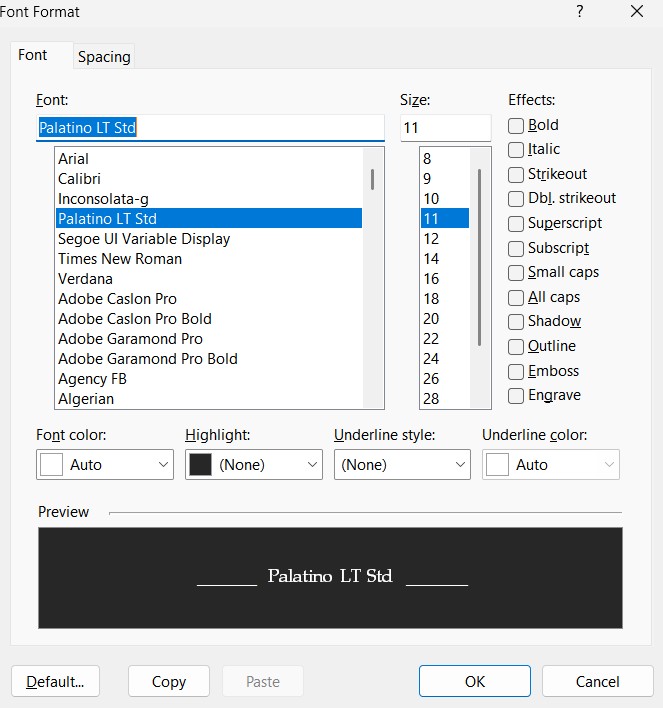
Task: Expand the Highlight dropdown
Action: click(x=312, y=465)
